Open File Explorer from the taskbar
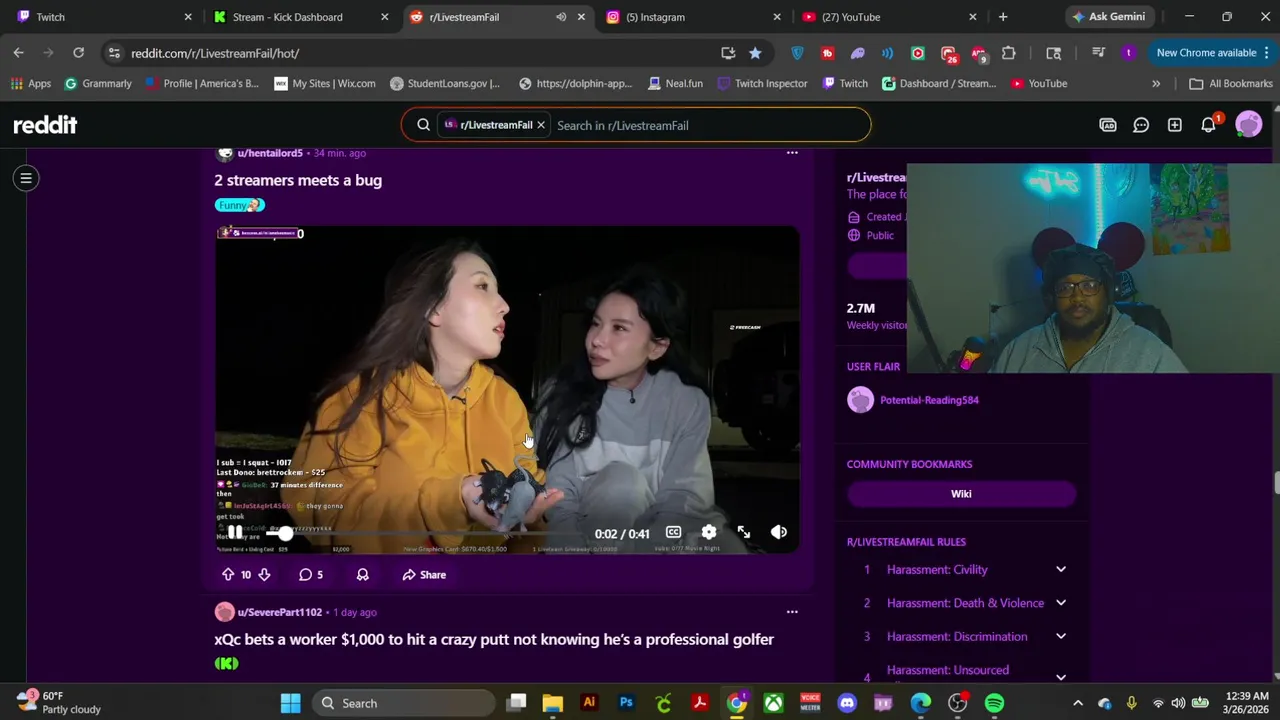The height and width of the screenshot is (720, 1280). pyautogui.click(x=553, y=703)
